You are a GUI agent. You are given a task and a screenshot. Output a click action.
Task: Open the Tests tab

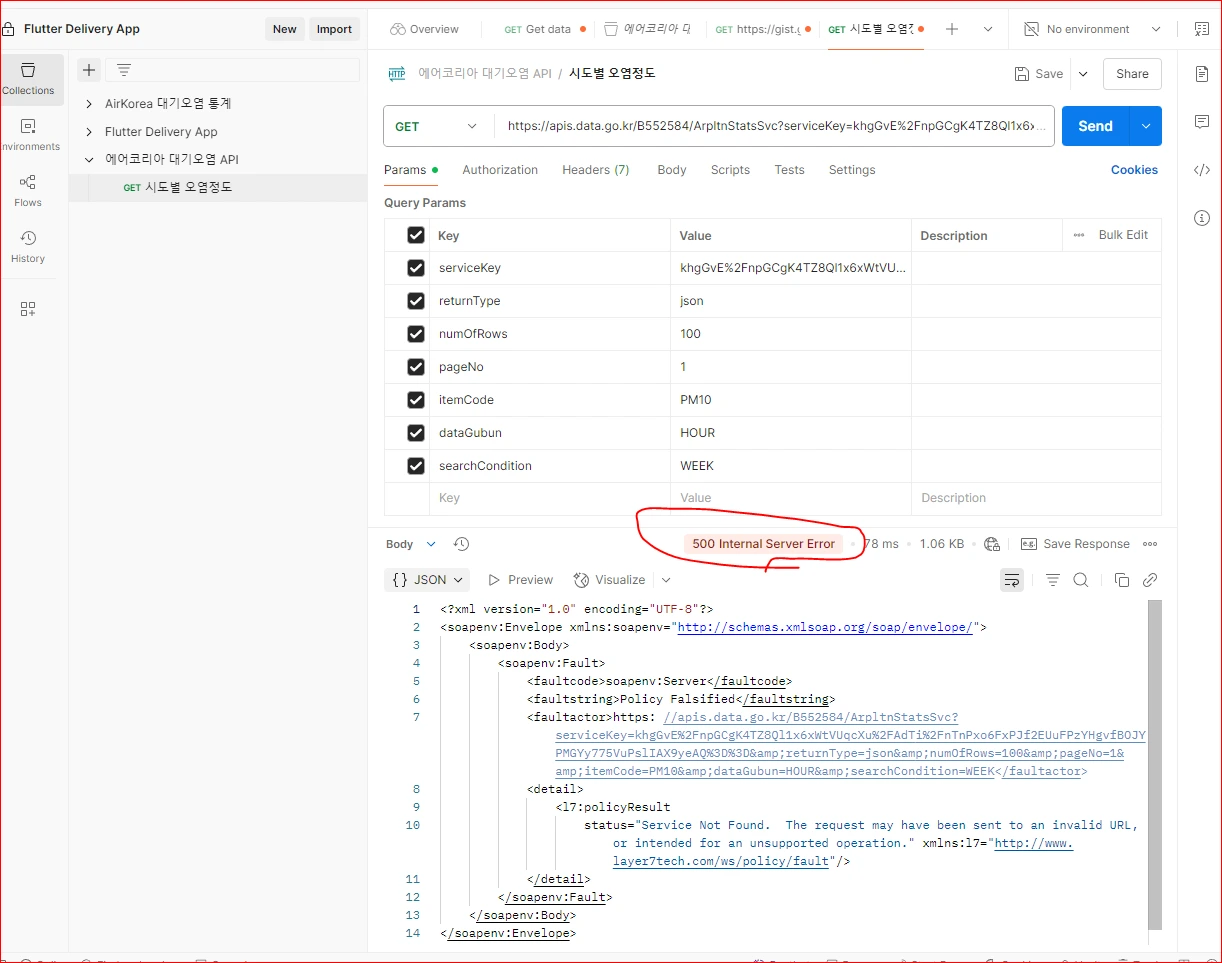(x=789, y=170)
